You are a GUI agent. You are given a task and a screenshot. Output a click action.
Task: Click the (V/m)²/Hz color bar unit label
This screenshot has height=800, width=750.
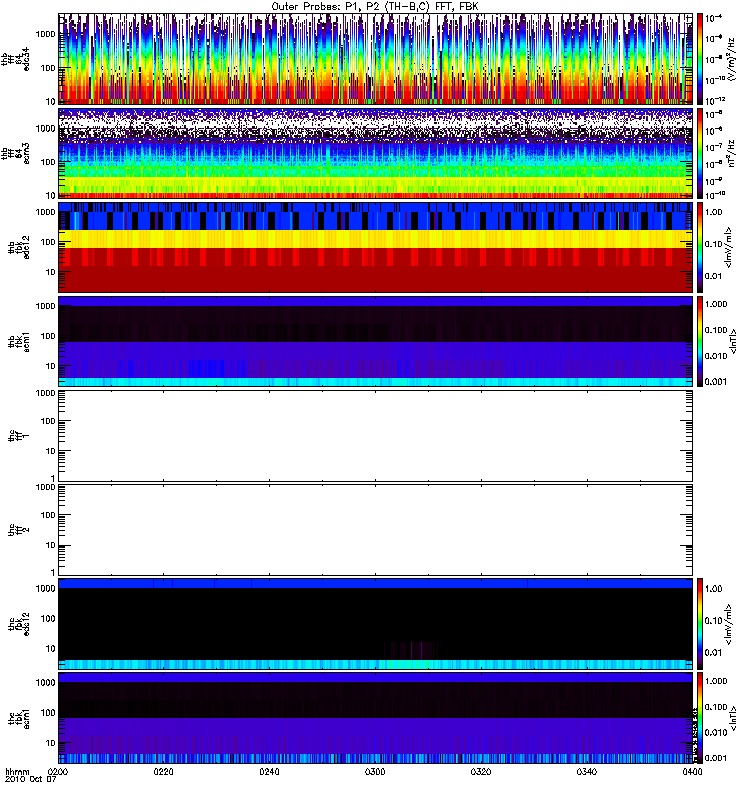(x=732, y=59)
